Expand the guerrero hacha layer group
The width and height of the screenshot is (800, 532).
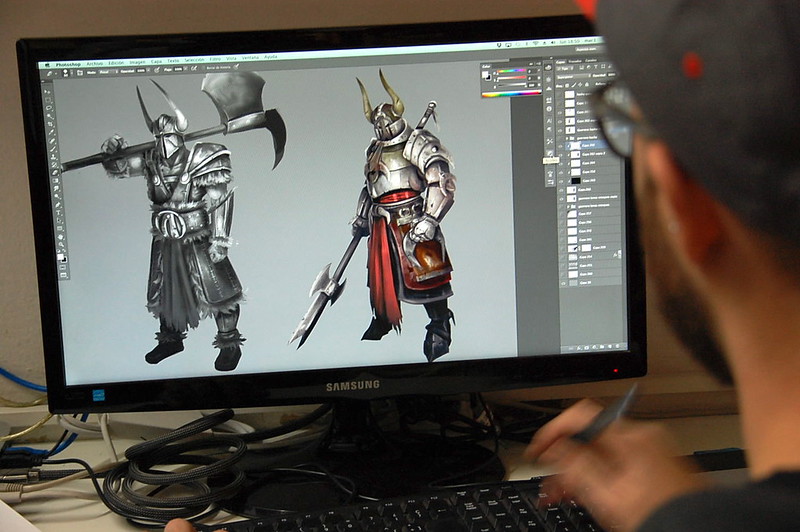[x=567, y=138]
